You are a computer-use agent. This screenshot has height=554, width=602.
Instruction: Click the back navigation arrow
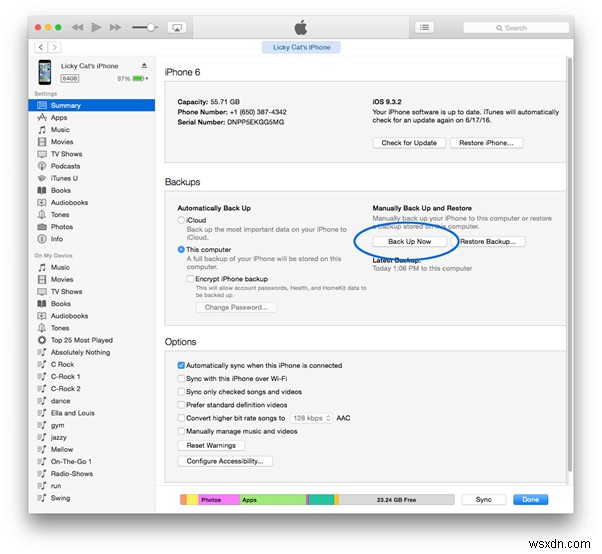(x=41, y=47)
